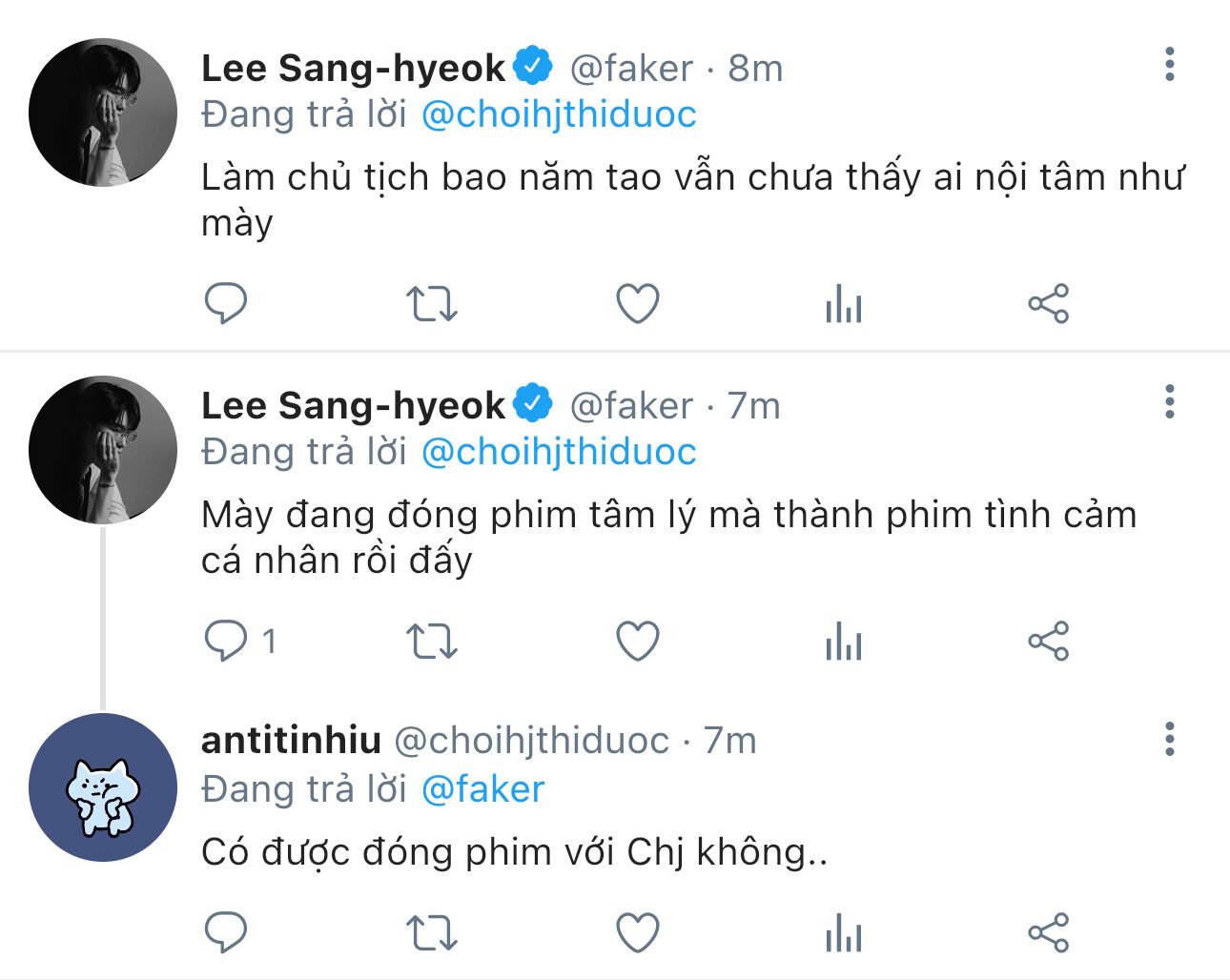Reply to the 8m Lee Sang-hyeok tweet

point(226,304)
